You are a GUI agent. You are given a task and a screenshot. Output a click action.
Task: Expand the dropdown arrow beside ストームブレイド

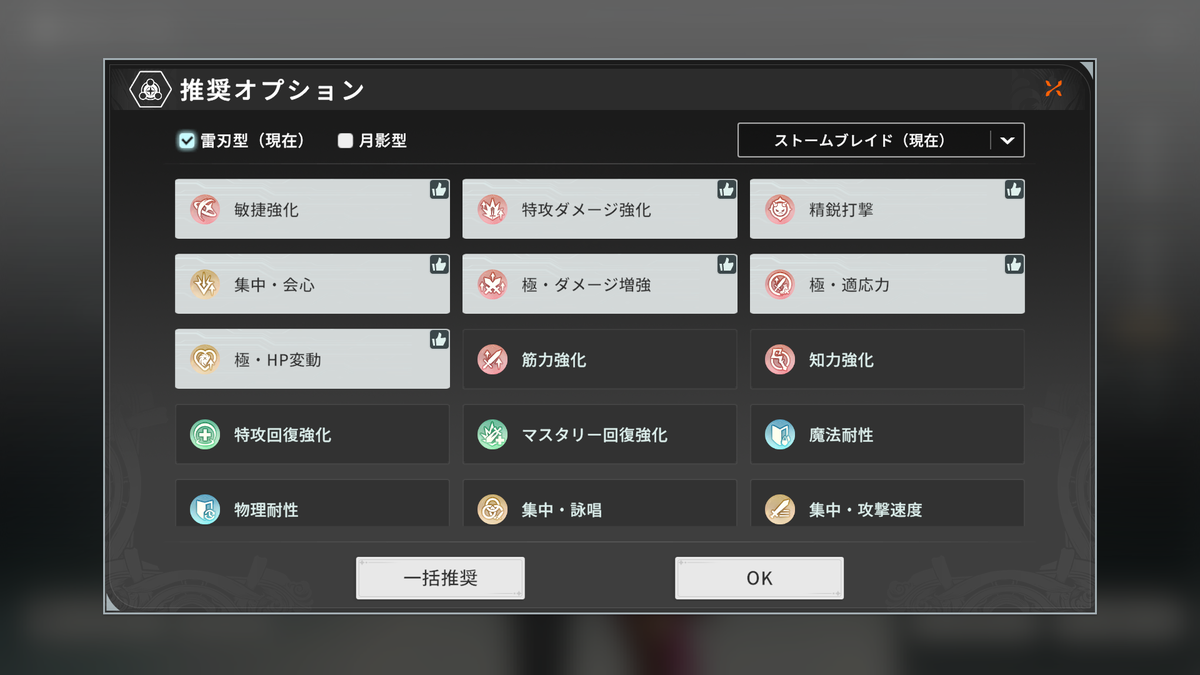click(x=1007, y=141)
